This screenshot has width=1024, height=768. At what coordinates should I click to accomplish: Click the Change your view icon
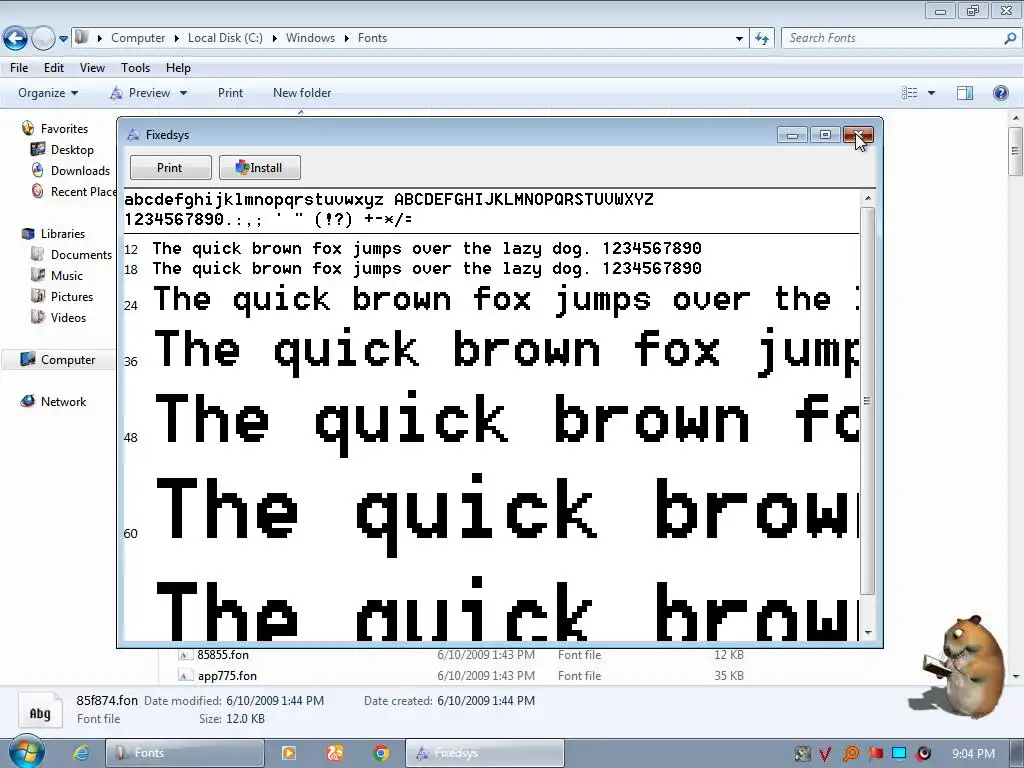coord(910,93)
